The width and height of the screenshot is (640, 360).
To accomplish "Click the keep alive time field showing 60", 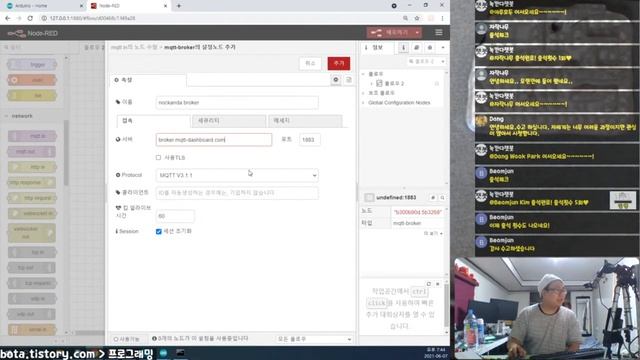I will point(175,216).
